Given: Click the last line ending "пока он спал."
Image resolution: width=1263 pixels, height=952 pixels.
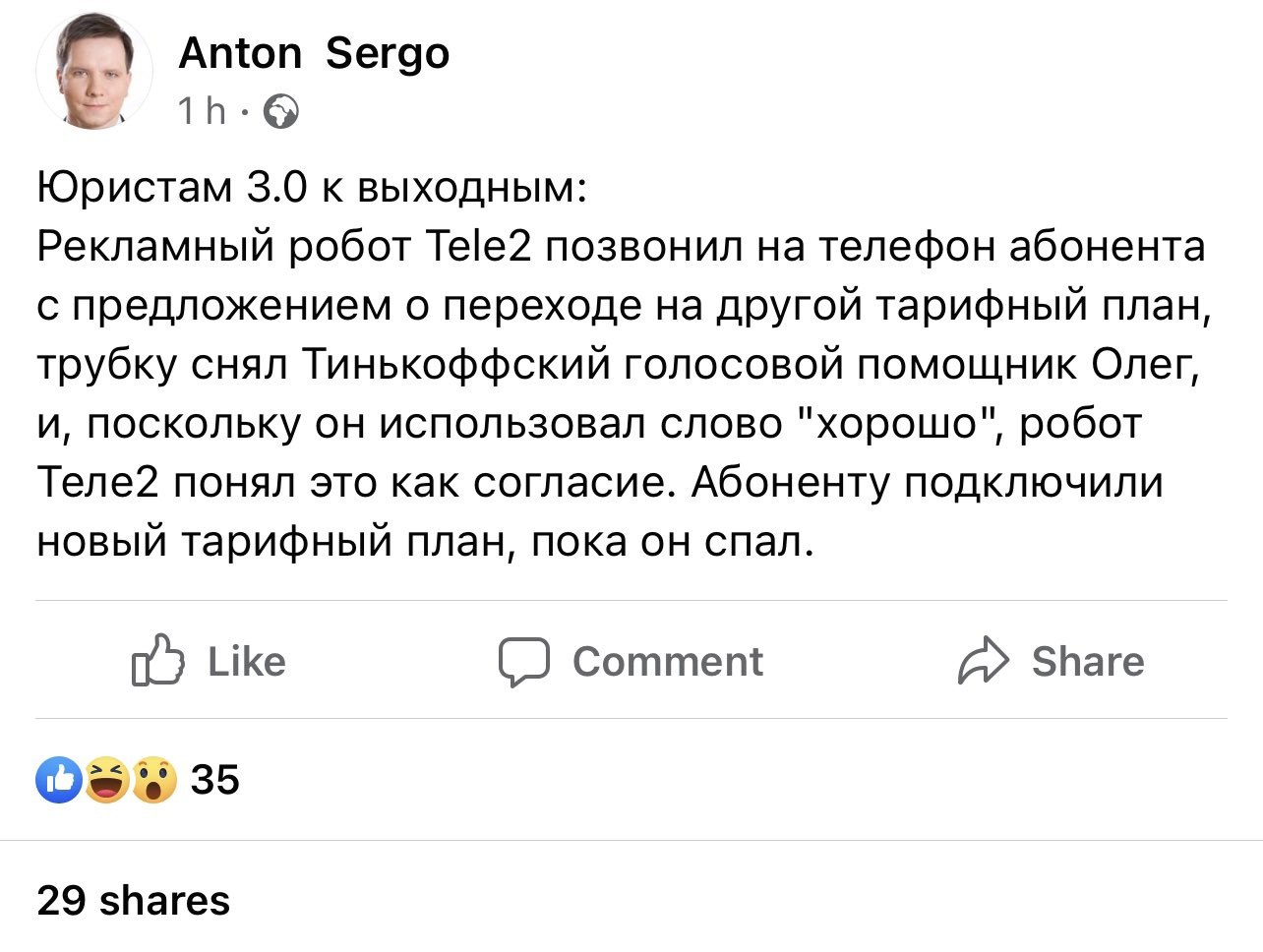Looking at the screenshot, I should click(x=425, y=541).
